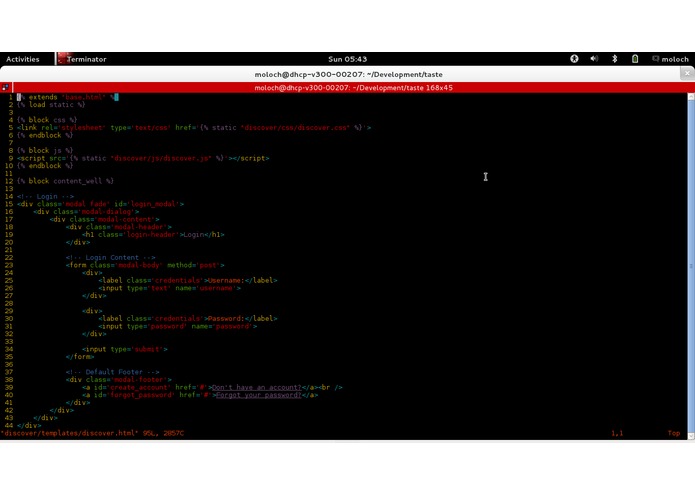This screenshot has height=494, width=695.
Task: Click line 2 load static
Action: 51,105
